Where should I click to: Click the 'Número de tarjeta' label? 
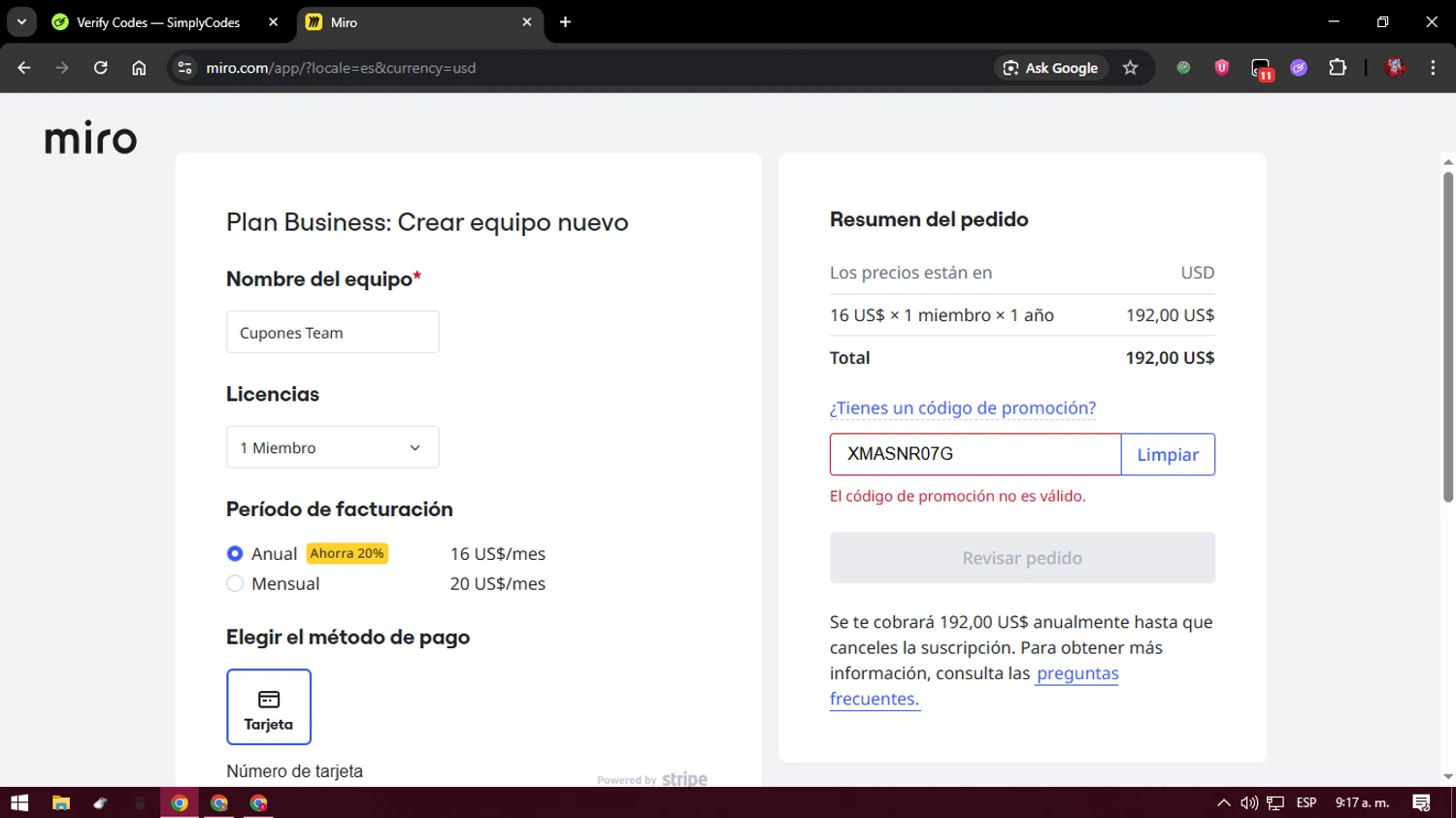294,771
